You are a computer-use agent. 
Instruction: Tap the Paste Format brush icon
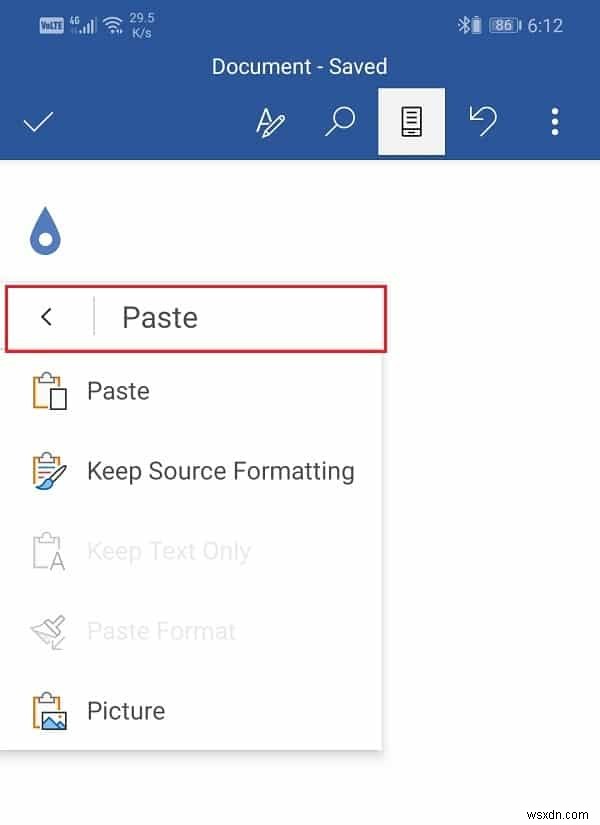(49, 631)
